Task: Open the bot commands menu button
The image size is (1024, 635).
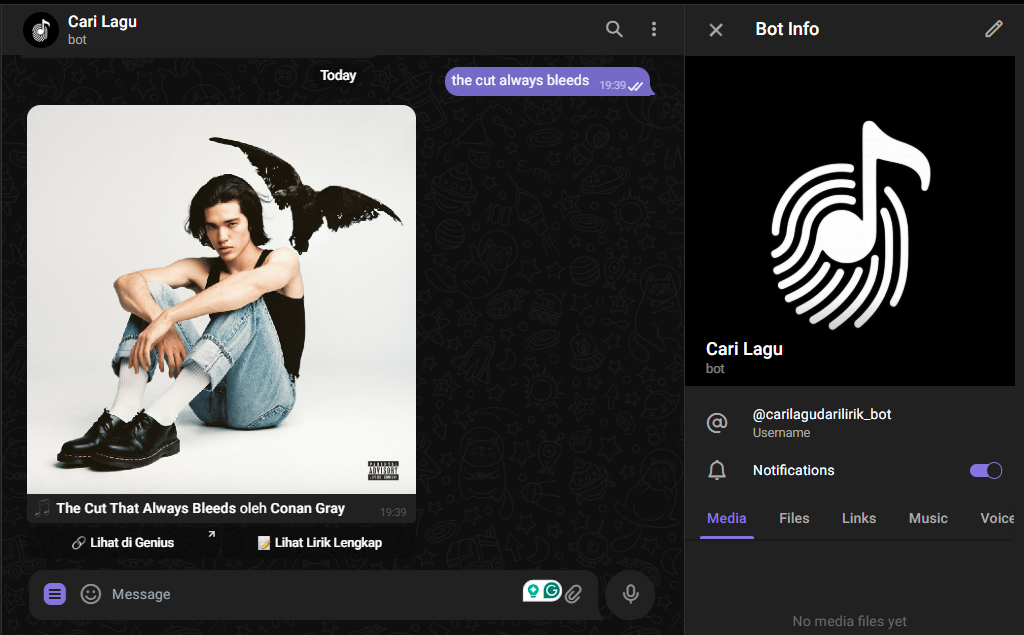Action: [x=55, y=594]
